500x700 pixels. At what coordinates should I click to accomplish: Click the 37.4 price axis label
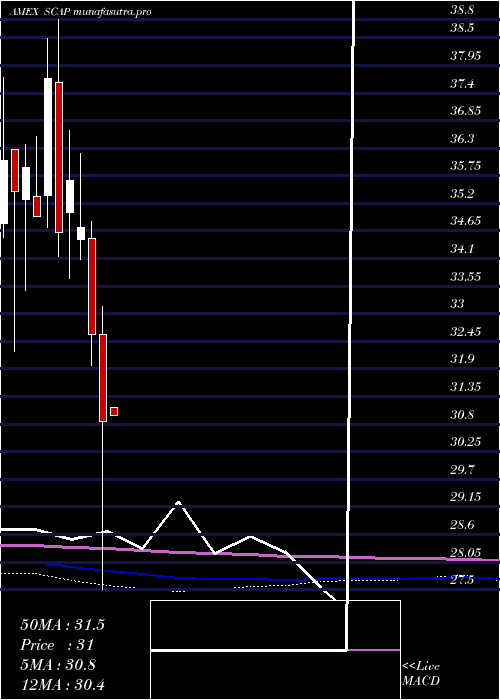pos(462,83)
